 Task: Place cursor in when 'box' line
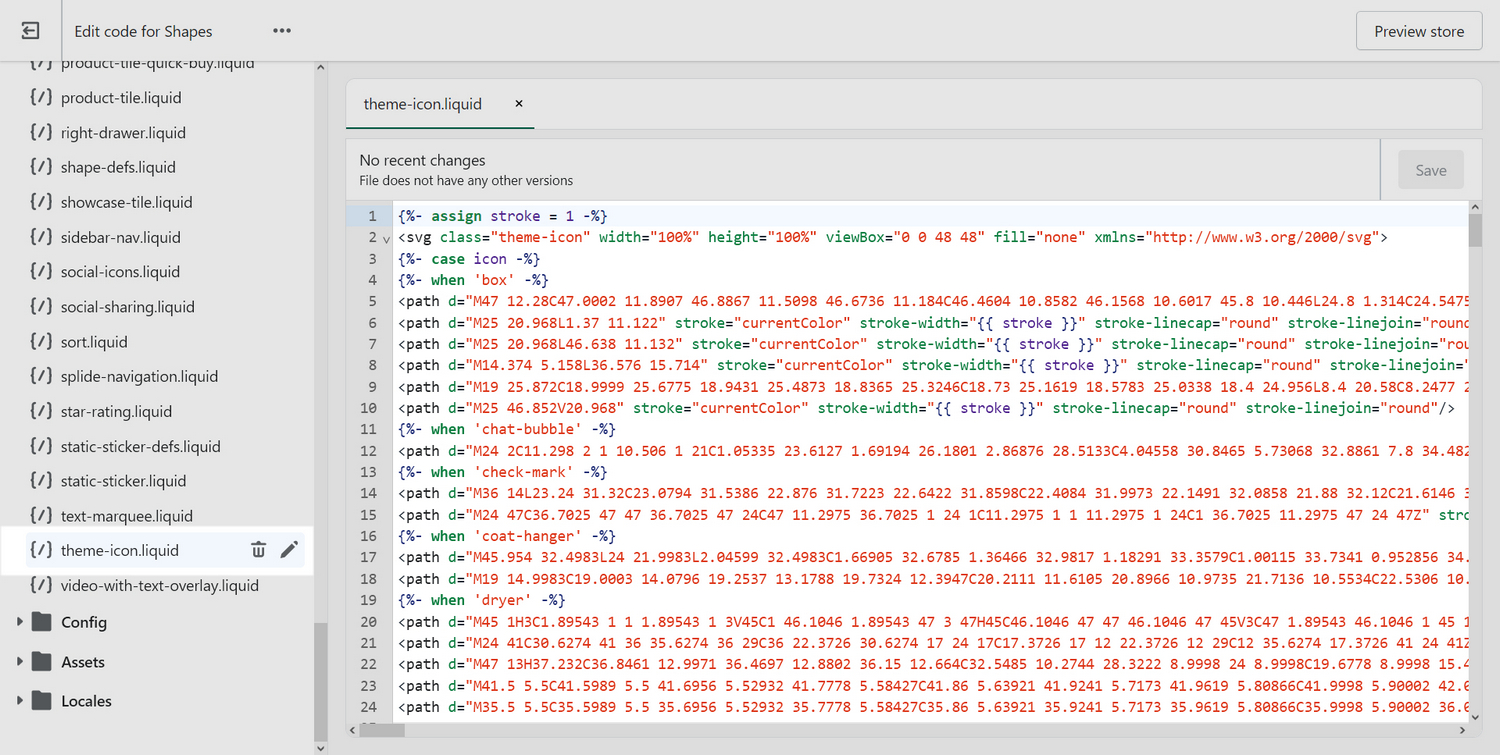[473, 280]
